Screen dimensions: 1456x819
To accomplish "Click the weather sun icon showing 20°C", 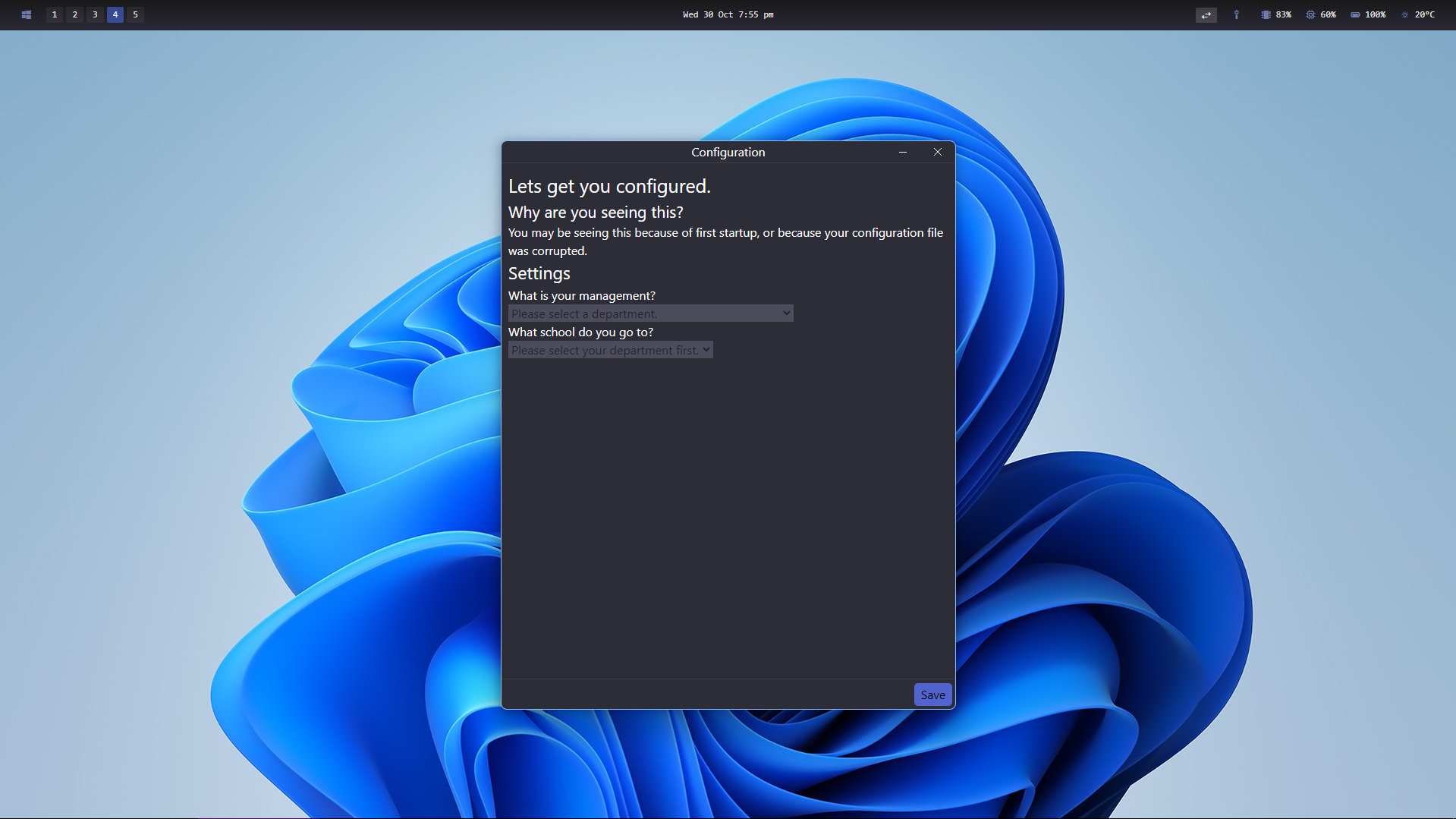I will (x=1404, y=14).
